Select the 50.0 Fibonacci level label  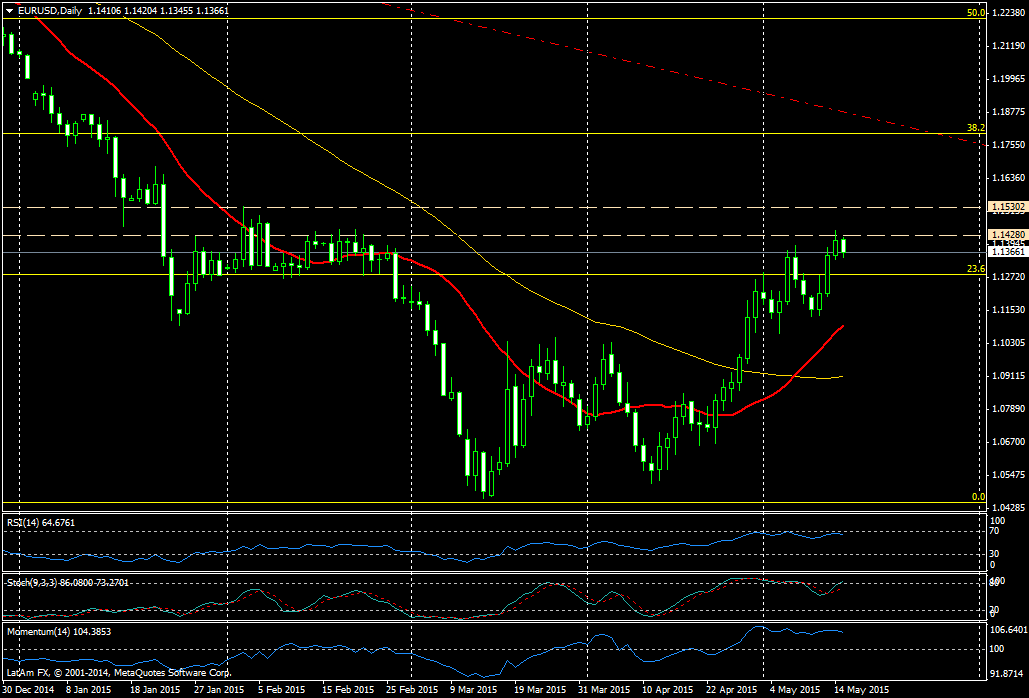(x=976, y=13)
